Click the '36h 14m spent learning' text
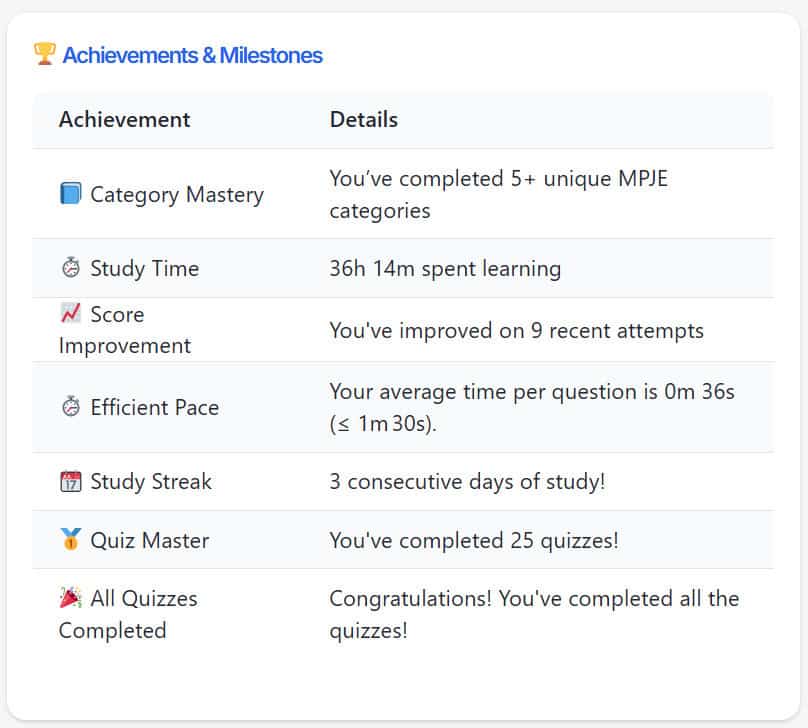808x728 pixels. point(445,268)
